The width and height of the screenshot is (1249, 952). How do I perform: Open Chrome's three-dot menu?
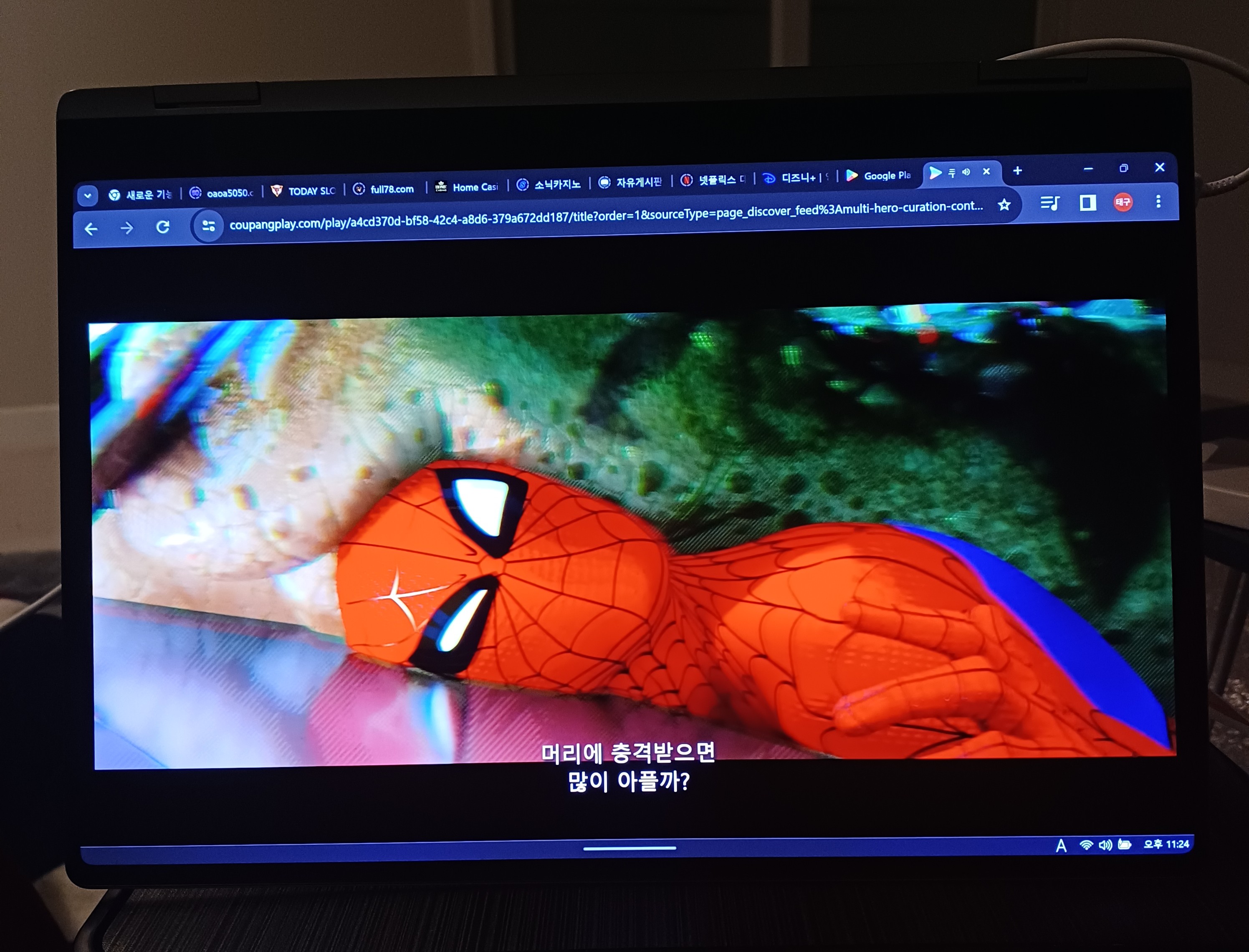pyautogui.click(x=1158, y=201)
